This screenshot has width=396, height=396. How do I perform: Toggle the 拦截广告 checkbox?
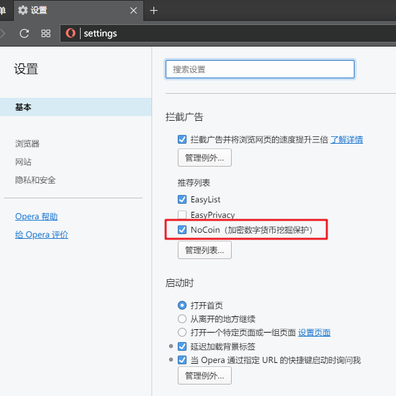pyautogui.click(x=182, y=139)
